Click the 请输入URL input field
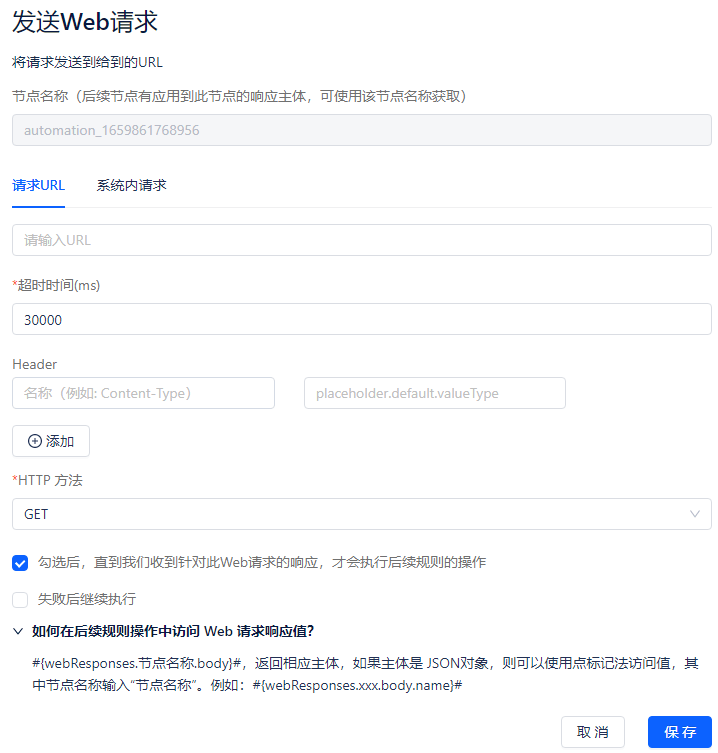 pyautogui.click(x=362, y=240)
